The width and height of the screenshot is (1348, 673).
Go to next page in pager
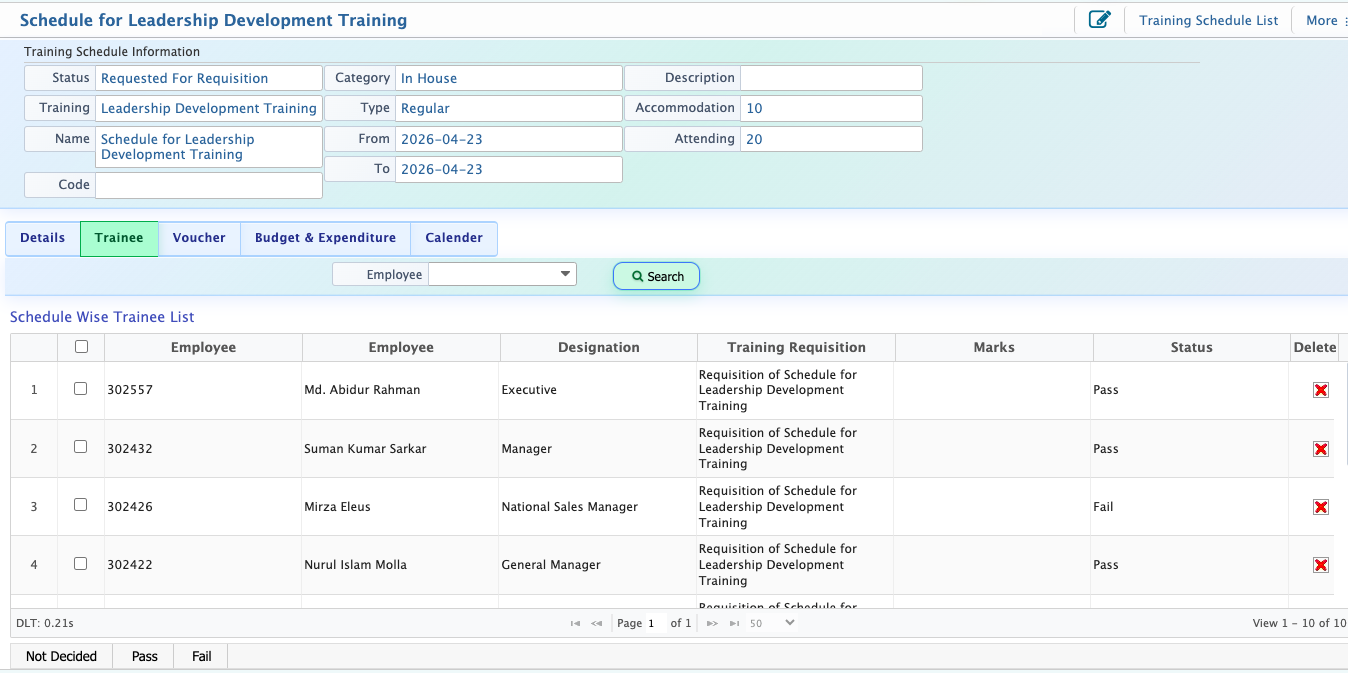(x=712, y=623)
